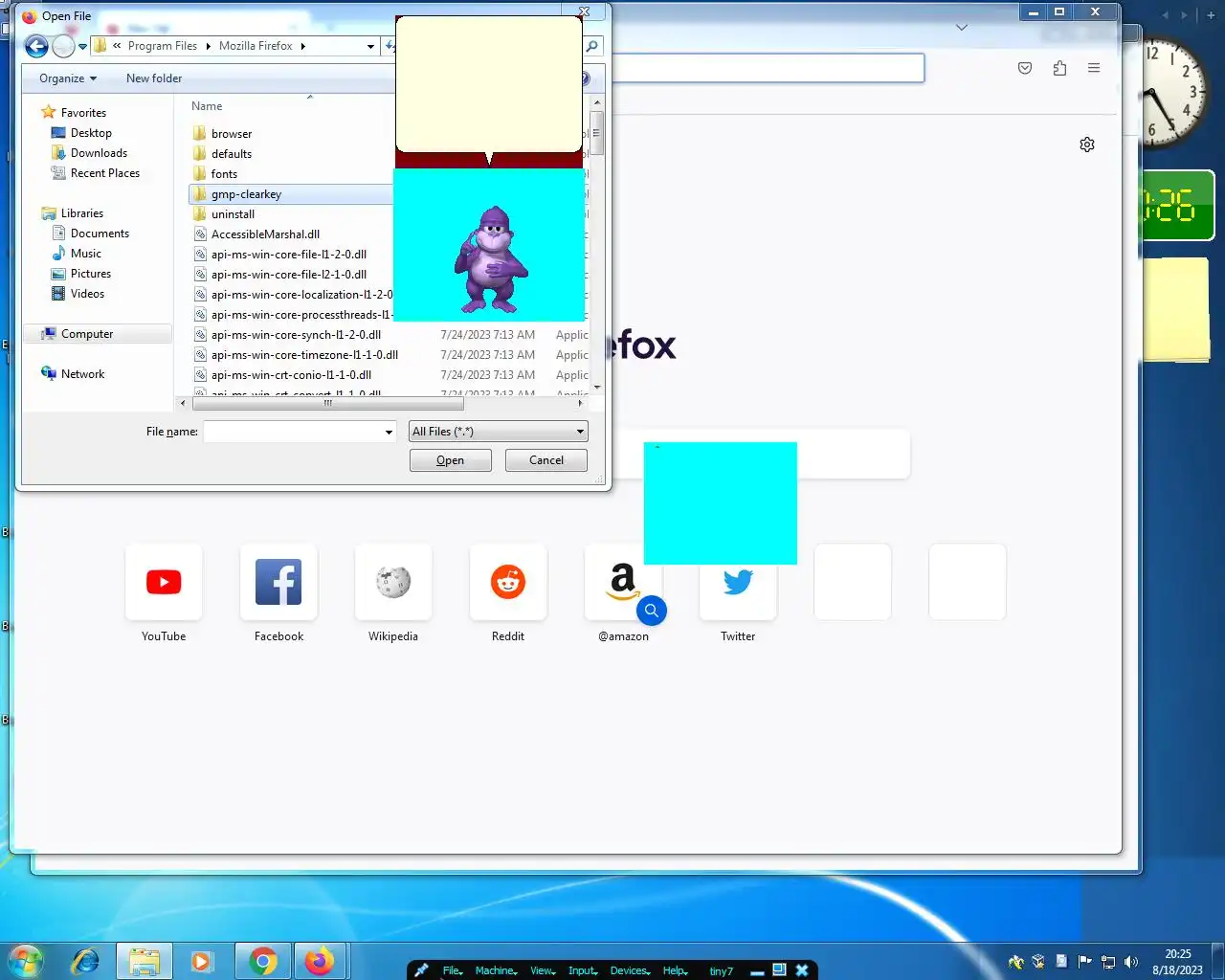Click the Back arrow in Open File dialog
The height and width of the screenshot is (980, 1225).
(x=36, y=46)
